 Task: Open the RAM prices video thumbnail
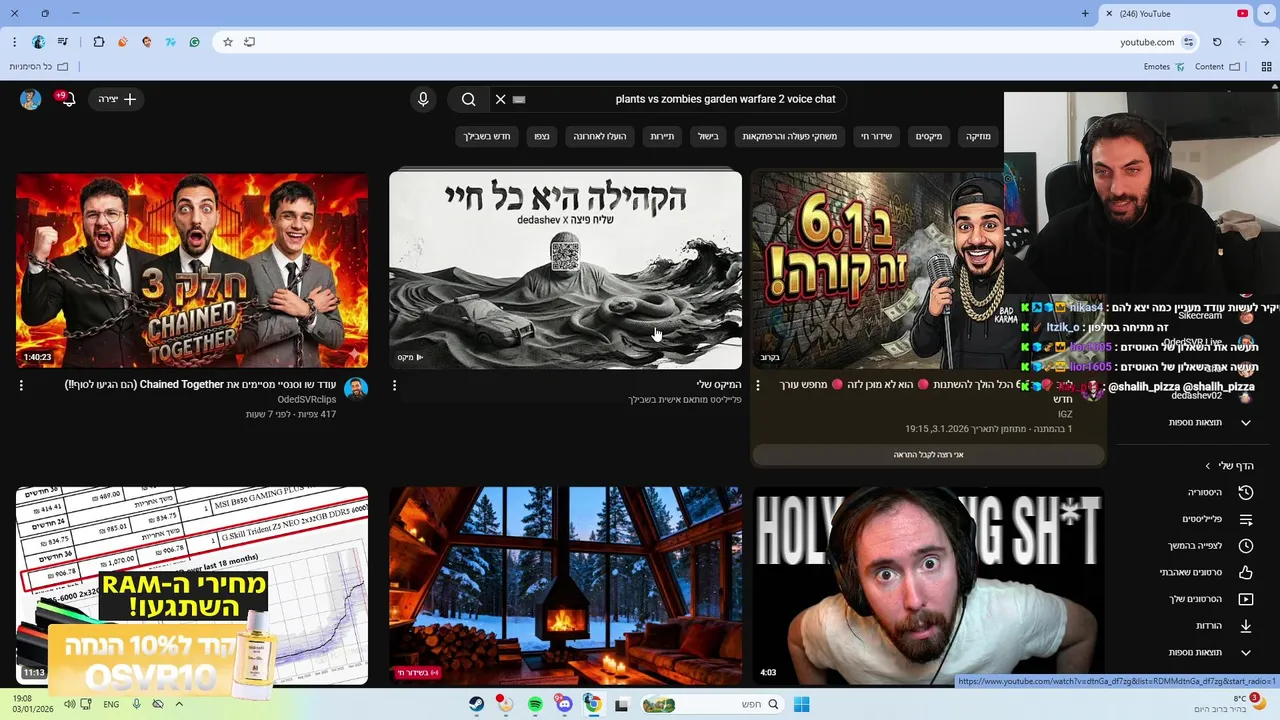[192, 586]
